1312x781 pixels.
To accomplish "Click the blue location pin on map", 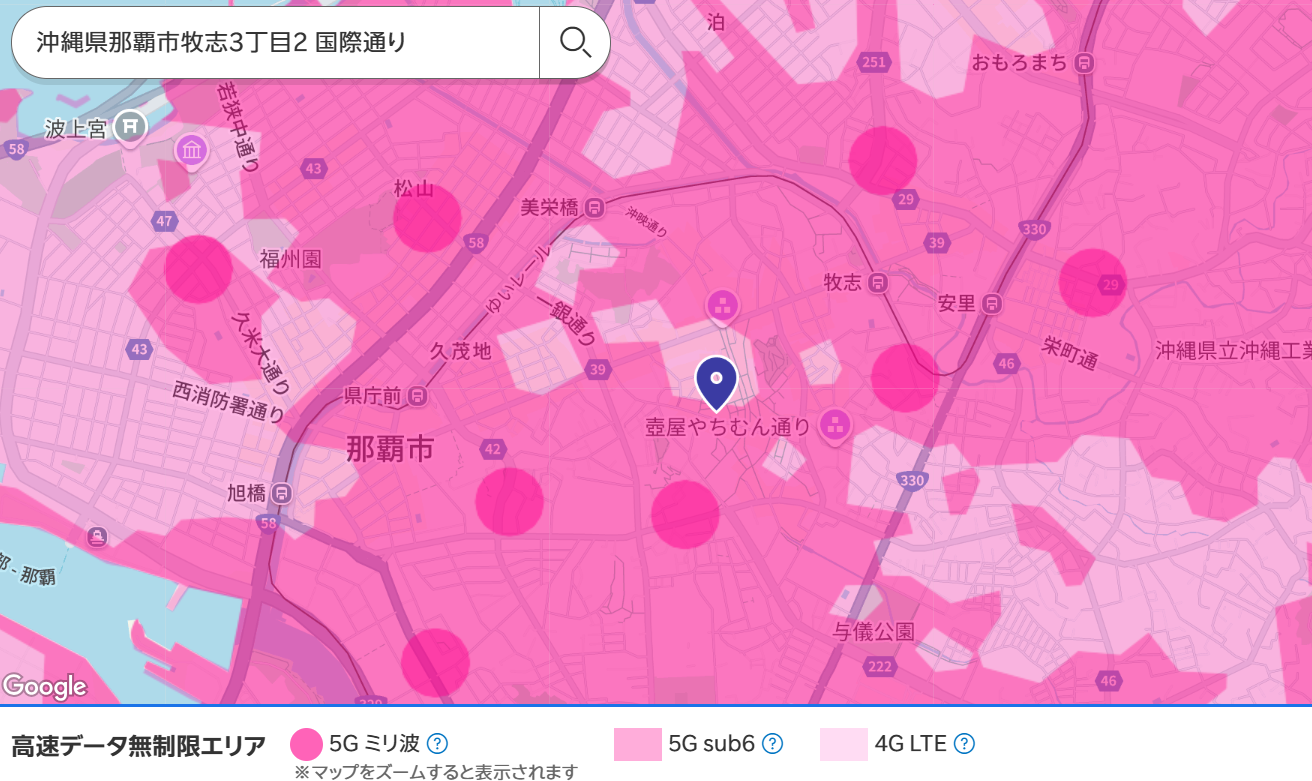I will [716, 381].
